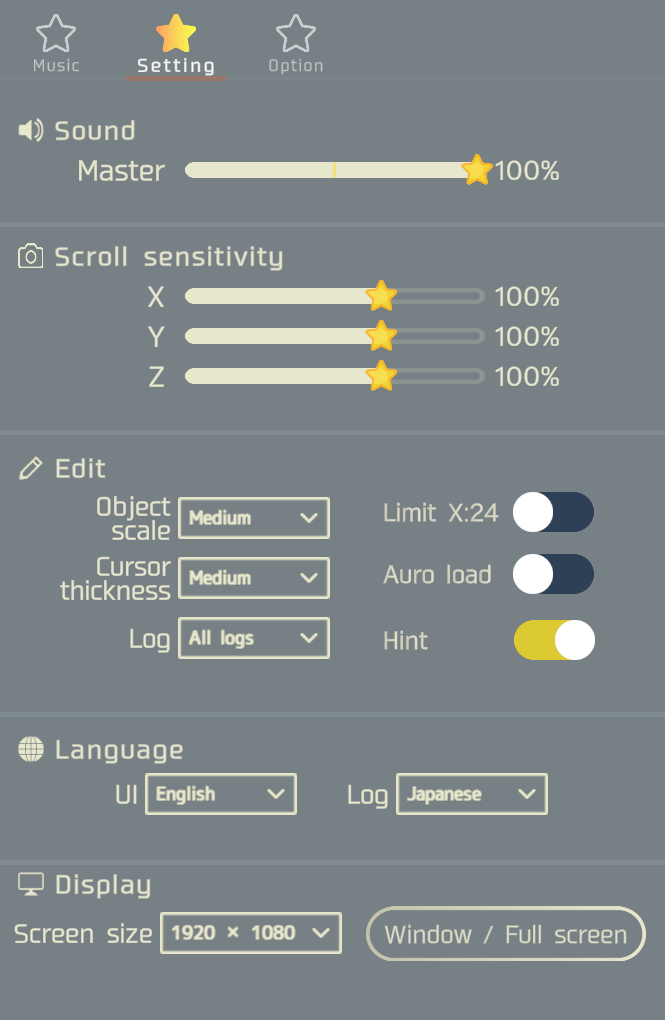This screenshot has height=1020, width=665.
Task: Open the UI language English dropdown
Action: 221,794
